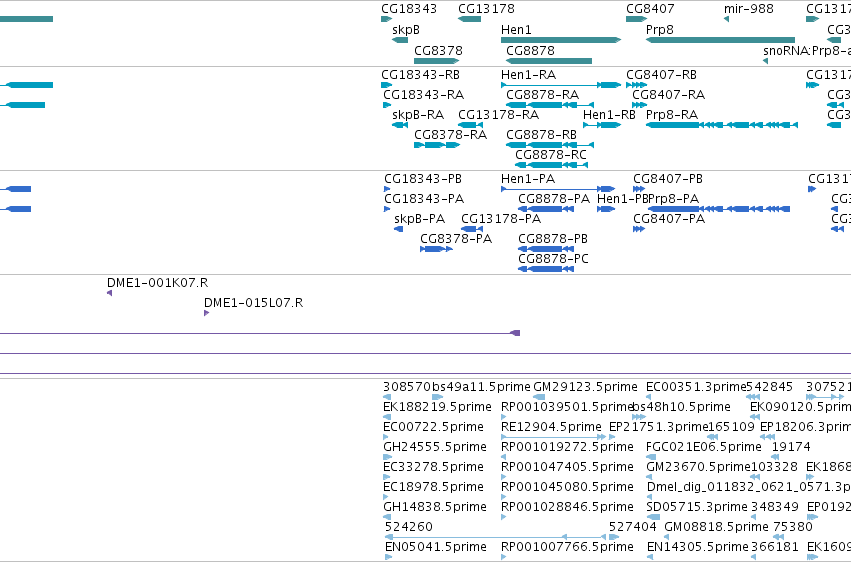Select the CG8407-RB transcript label
The image size is (851, 562).
[x=662, y=75]
